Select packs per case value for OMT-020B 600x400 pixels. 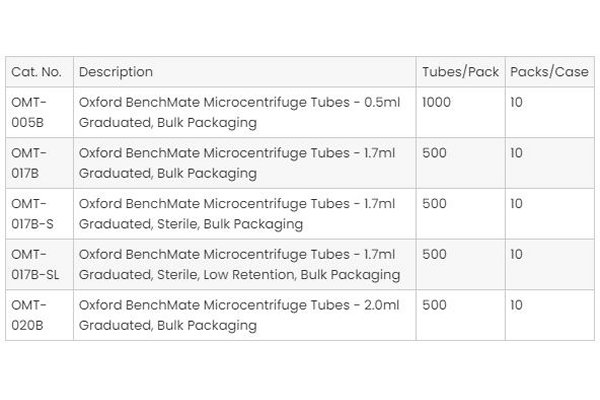coord(517,305)
